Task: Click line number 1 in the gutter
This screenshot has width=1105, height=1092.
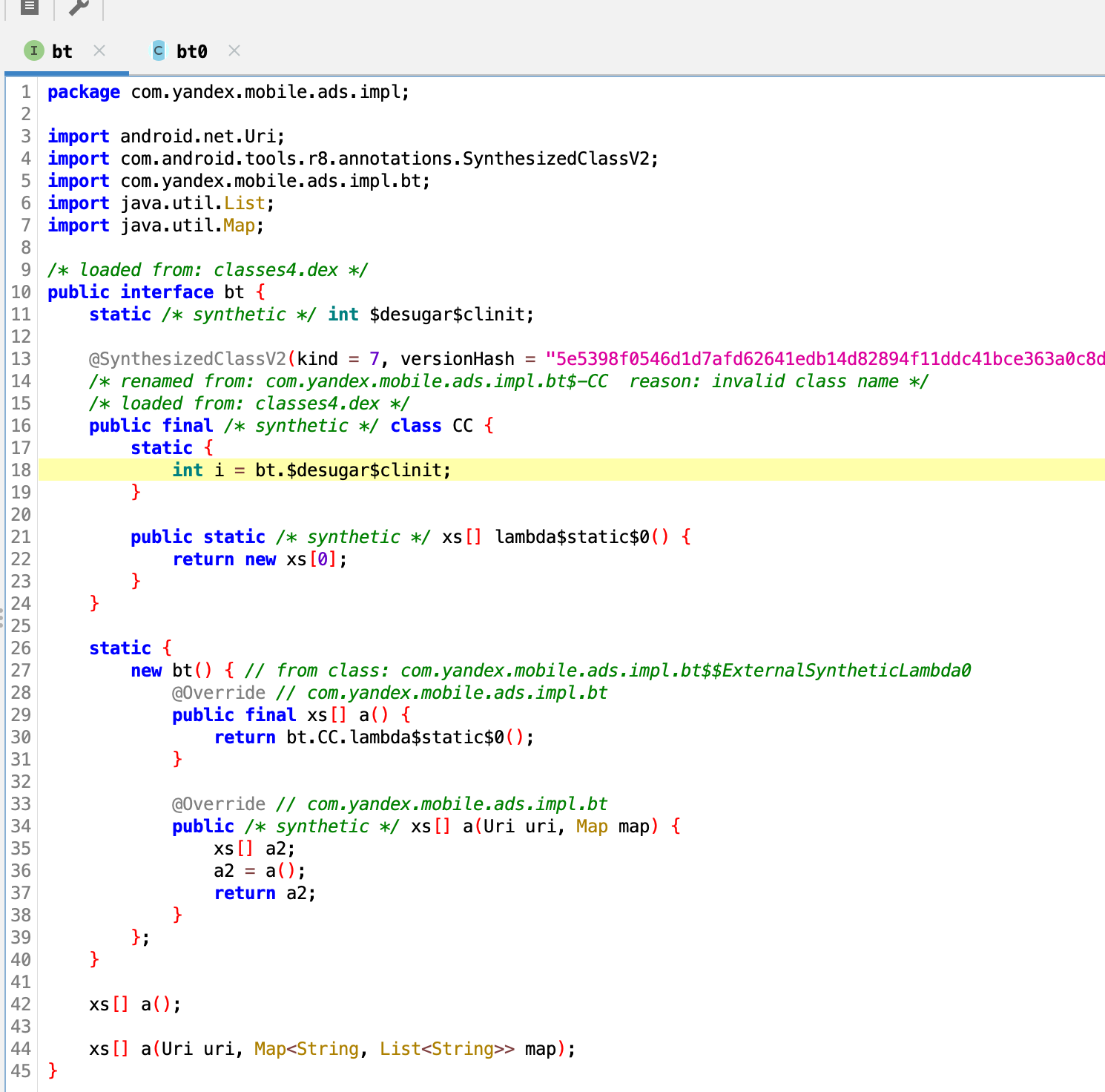Action: tap(26, 91)
